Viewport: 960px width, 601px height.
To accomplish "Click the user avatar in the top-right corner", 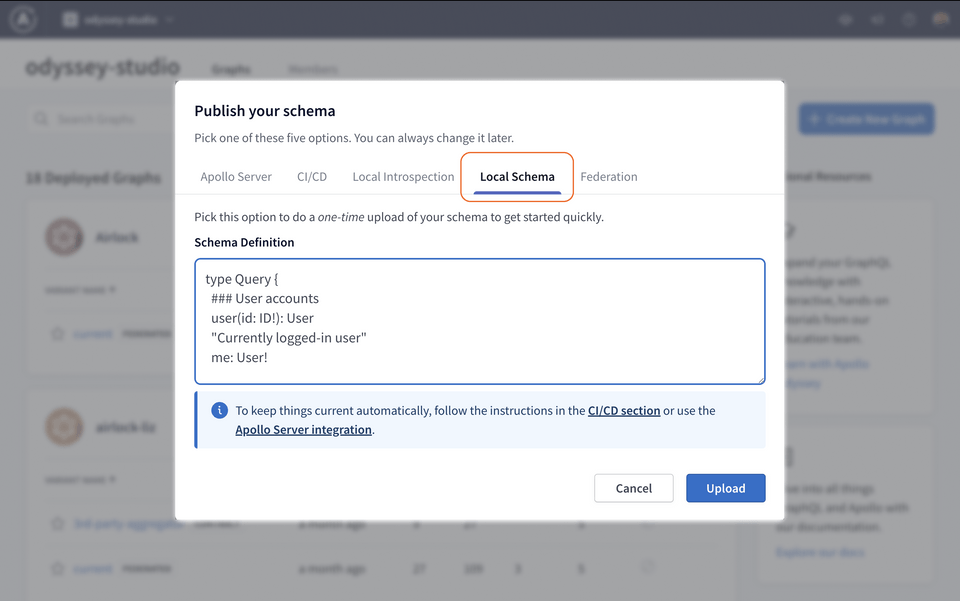I will (x=940, y=18).
